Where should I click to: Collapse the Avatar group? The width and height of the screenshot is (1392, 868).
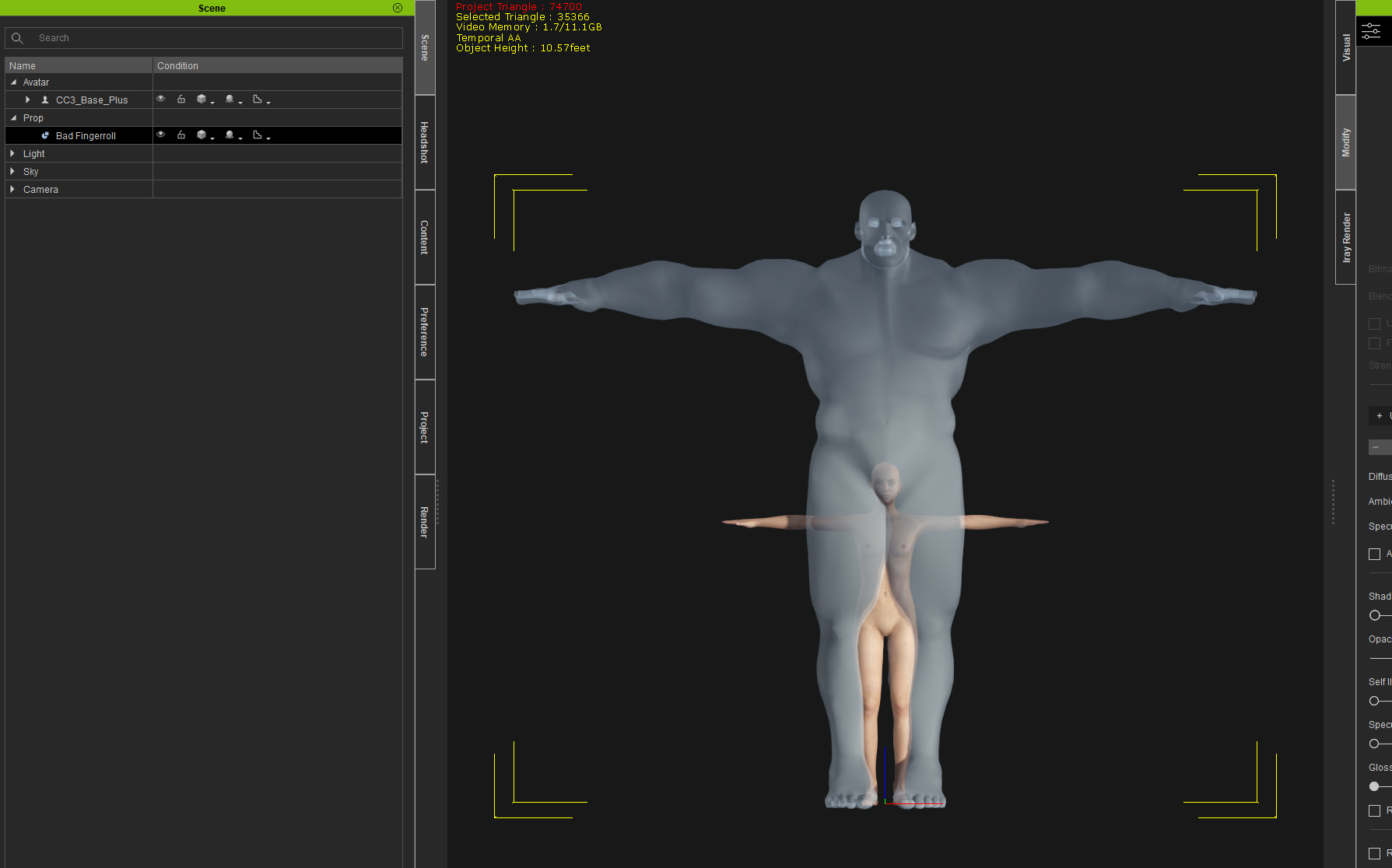click(13, 82)
